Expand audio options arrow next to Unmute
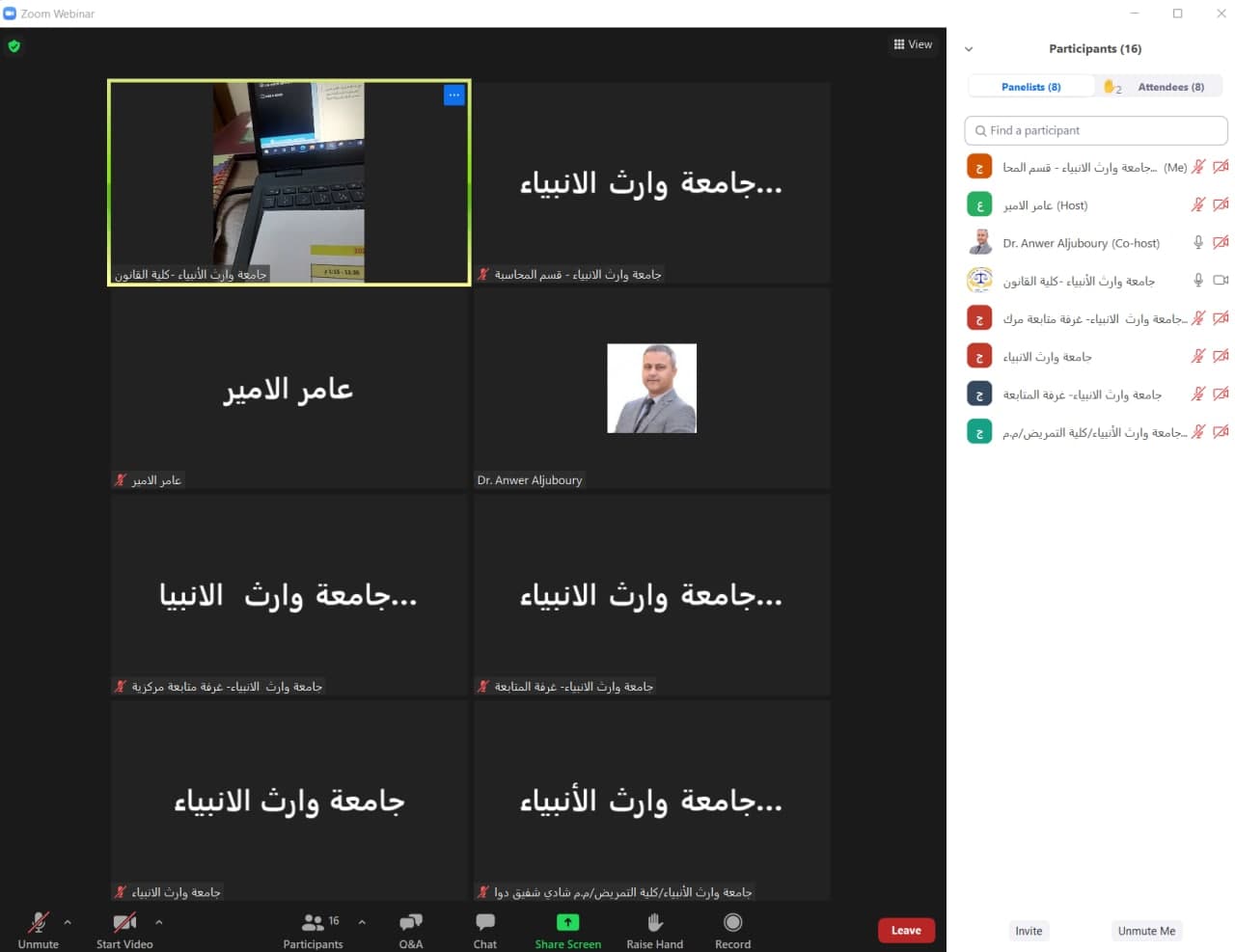Viewport: 1235px width, 952px height. [68, 922]
